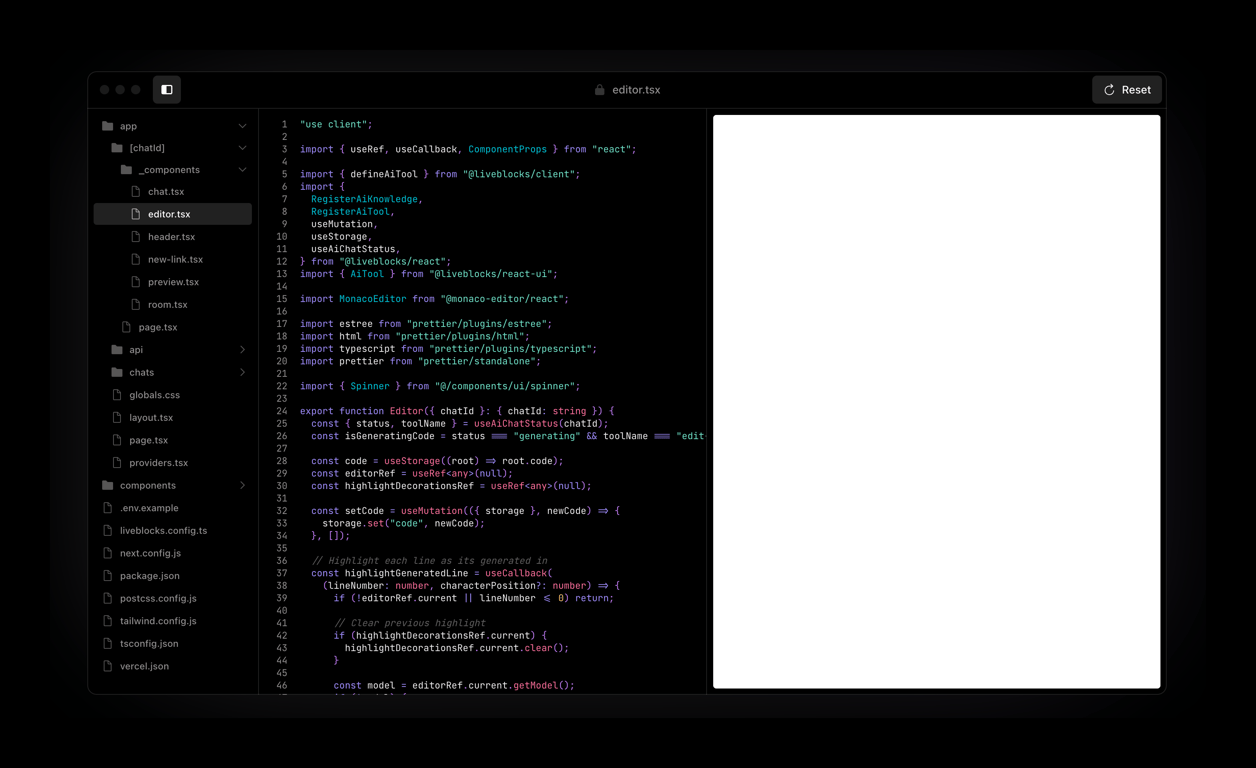Collapse the _components folder chevron

242,170
